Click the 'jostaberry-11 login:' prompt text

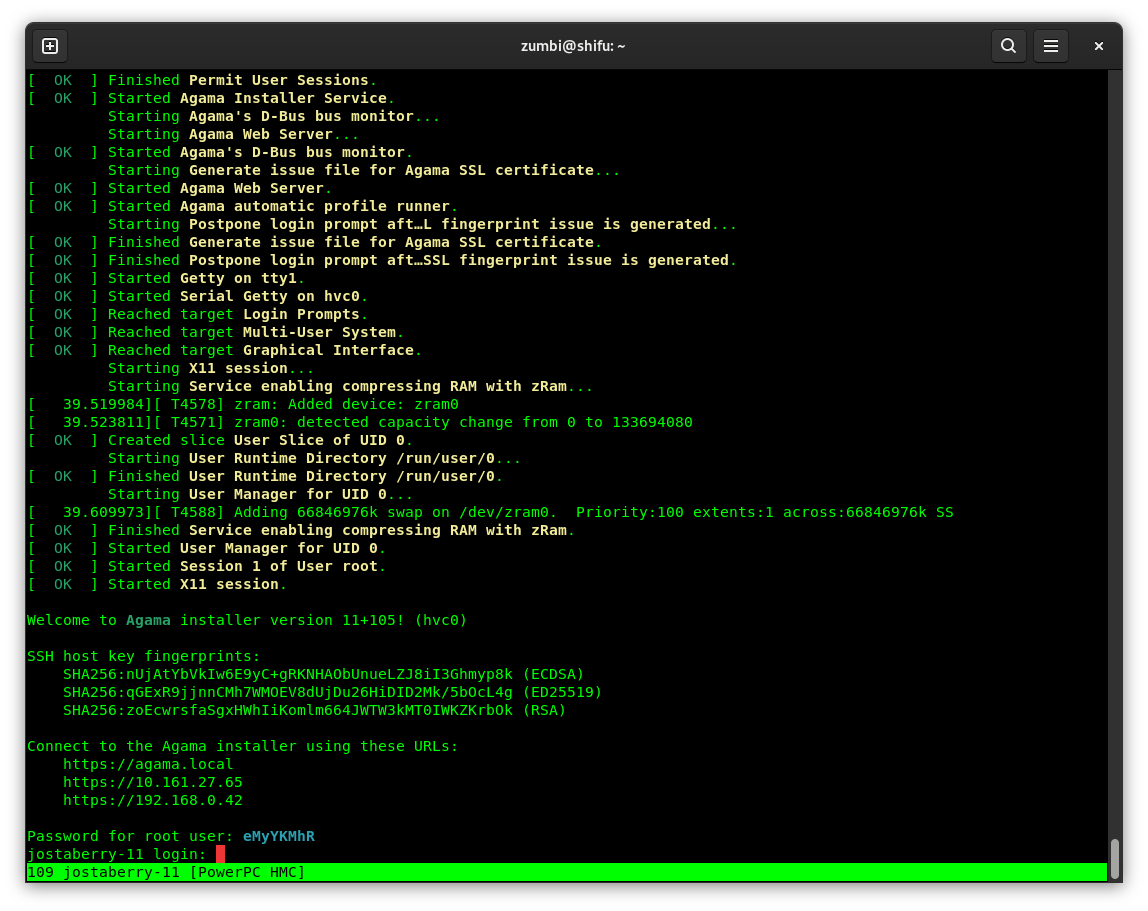pos(116,854)
